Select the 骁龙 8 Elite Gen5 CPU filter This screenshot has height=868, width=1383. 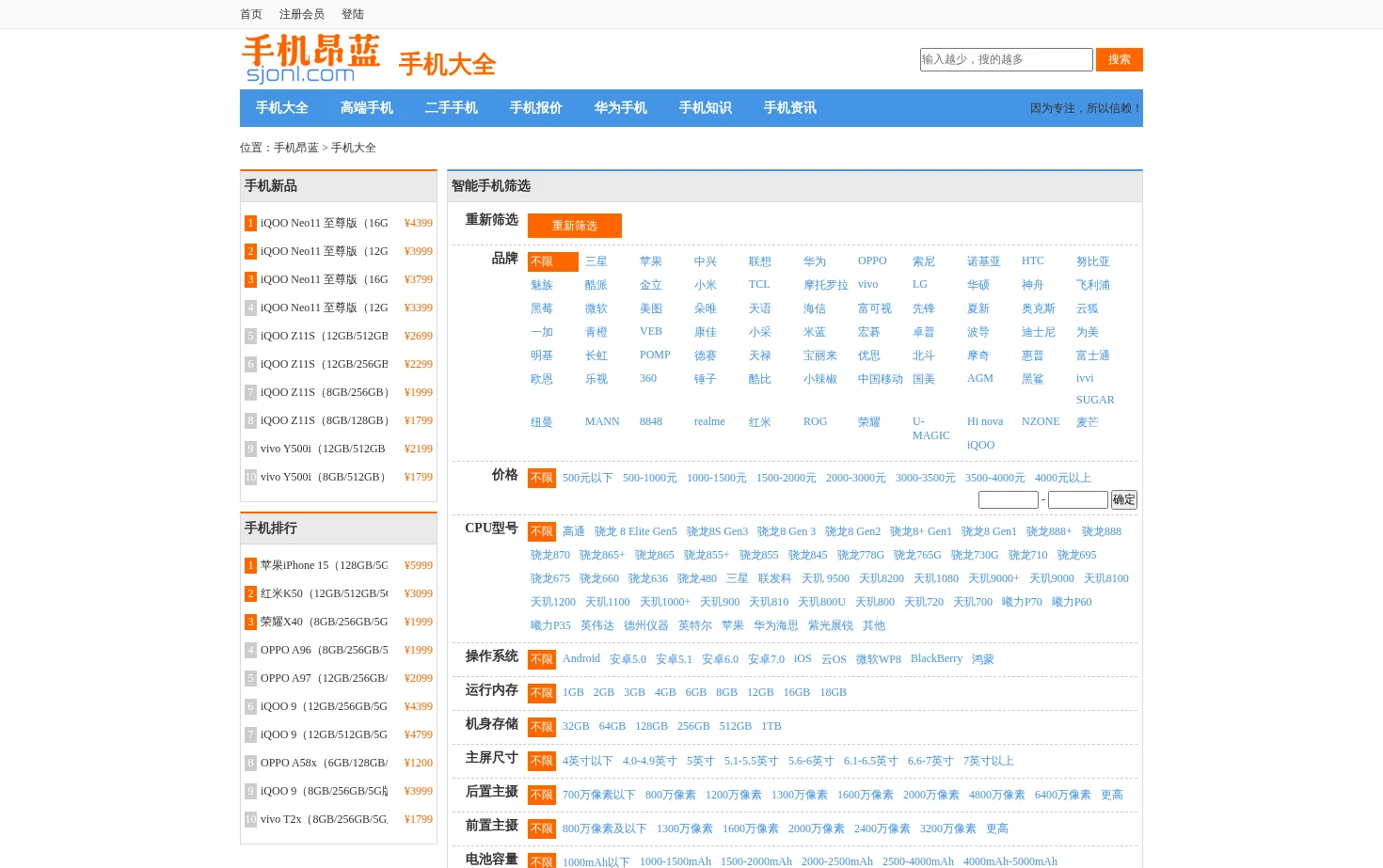coord(636,531)
